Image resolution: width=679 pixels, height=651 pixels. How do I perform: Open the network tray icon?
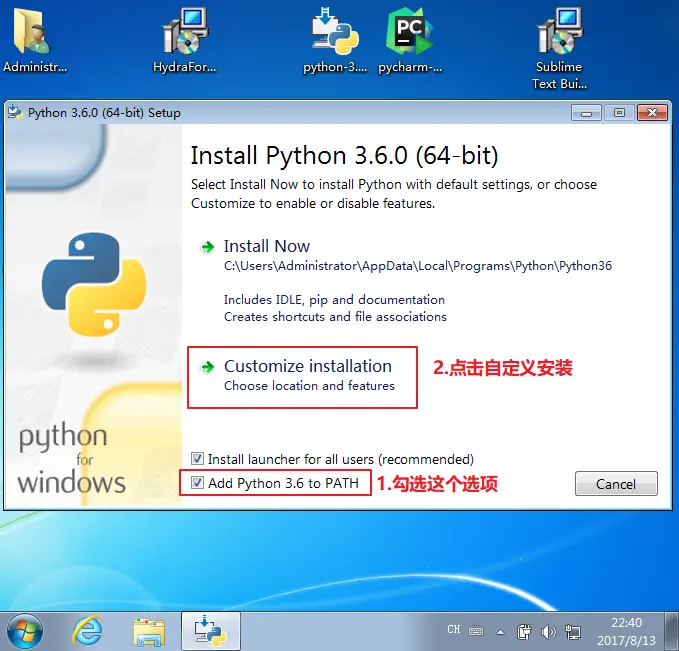[573, 632]
